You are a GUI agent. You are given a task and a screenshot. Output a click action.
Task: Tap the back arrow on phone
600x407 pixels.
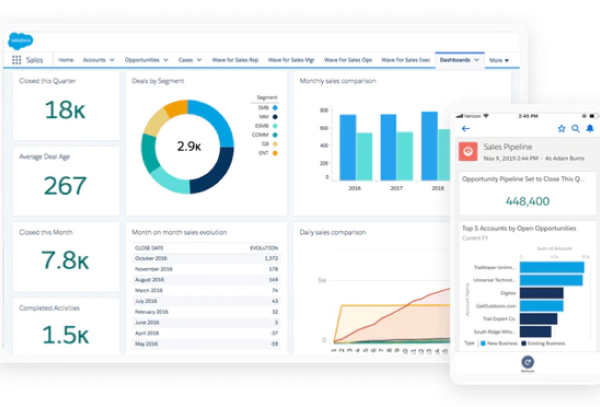465,129
